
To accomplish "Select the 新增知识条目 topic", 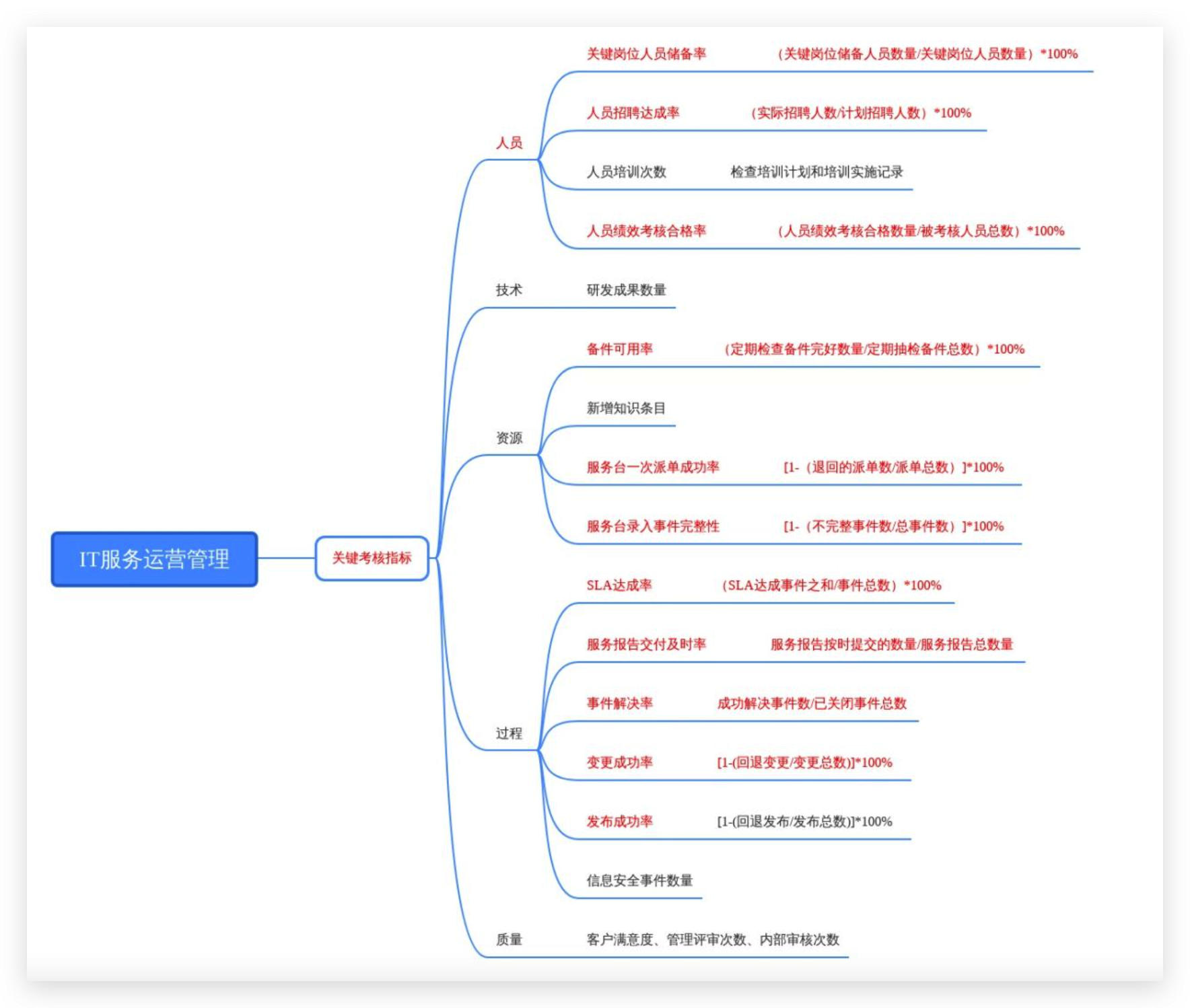I will 626,408.
